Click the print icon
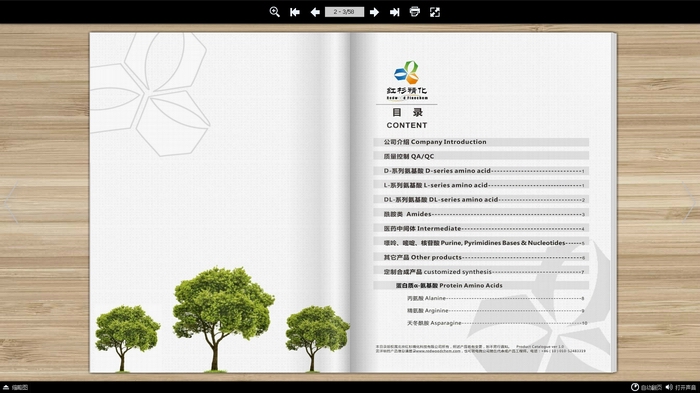This screenshot has height=393, width=700. click(415, 12)
